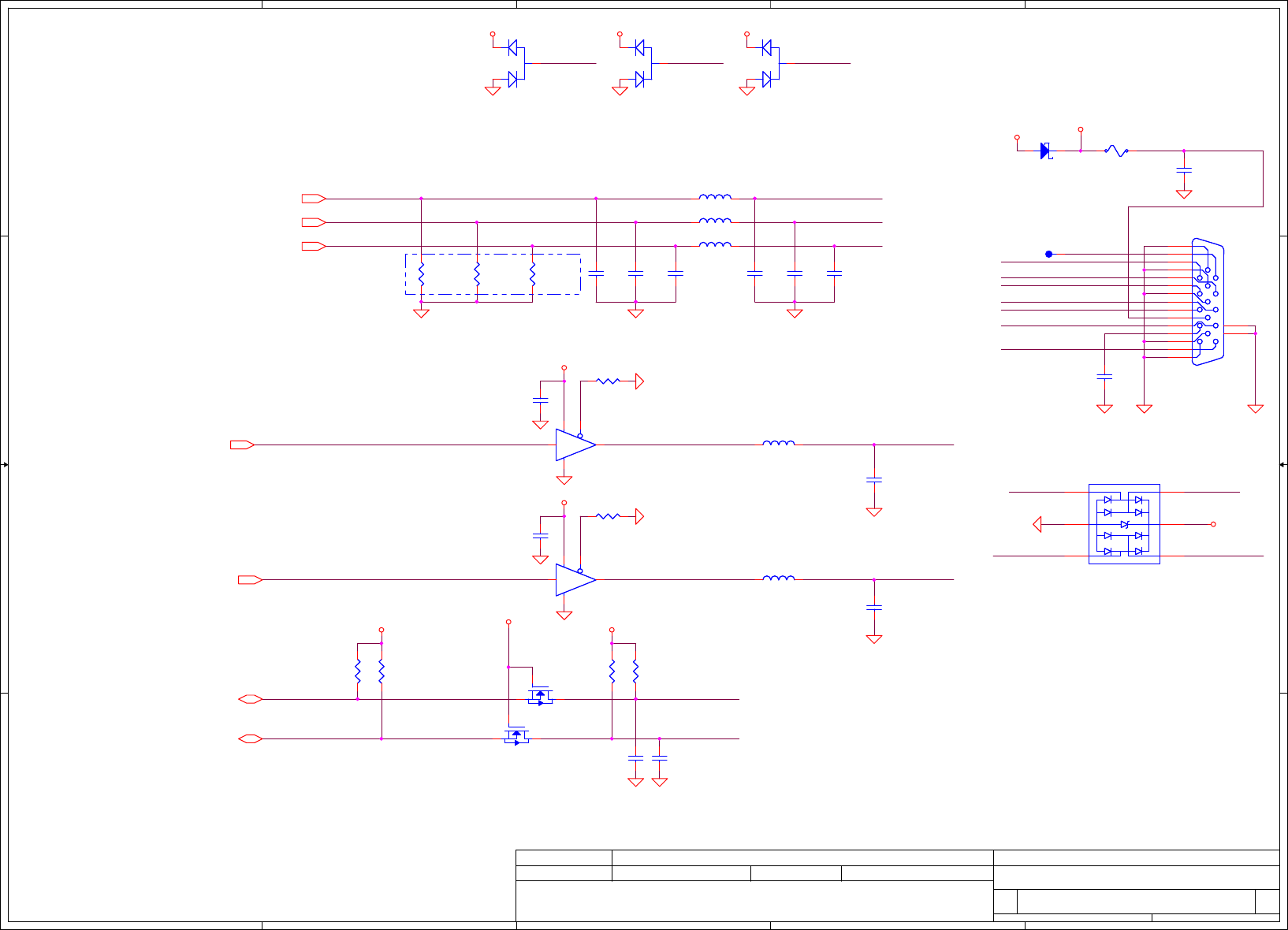Screen dimensions: 1288x930
Task: Select the solid blue Schottky diode symbol
Action: 1046,151
